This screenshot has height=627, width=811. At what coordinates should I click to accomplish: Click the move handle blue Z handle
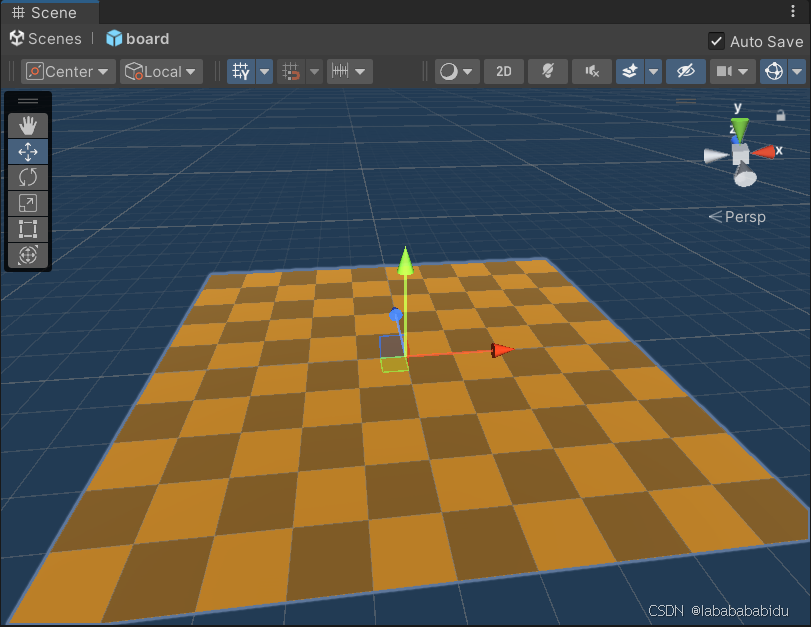(x=396, y=315)
